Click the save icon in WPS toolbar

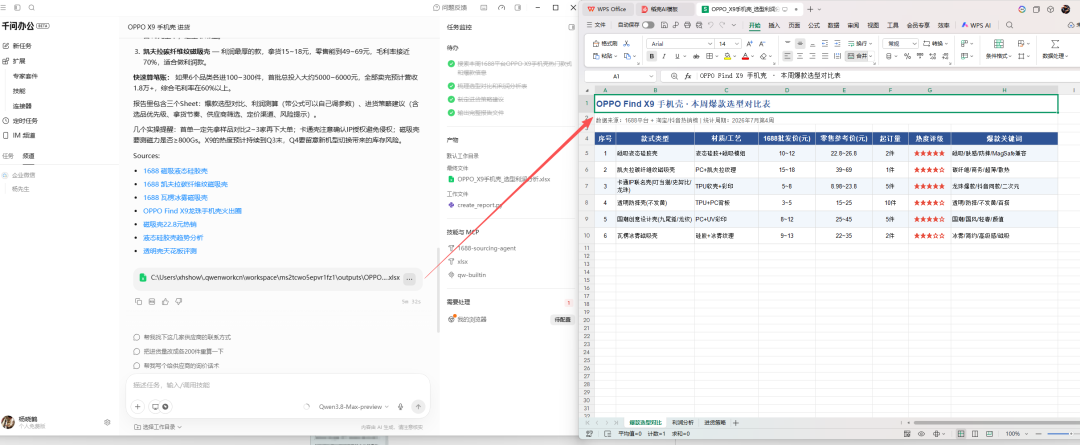662,25
